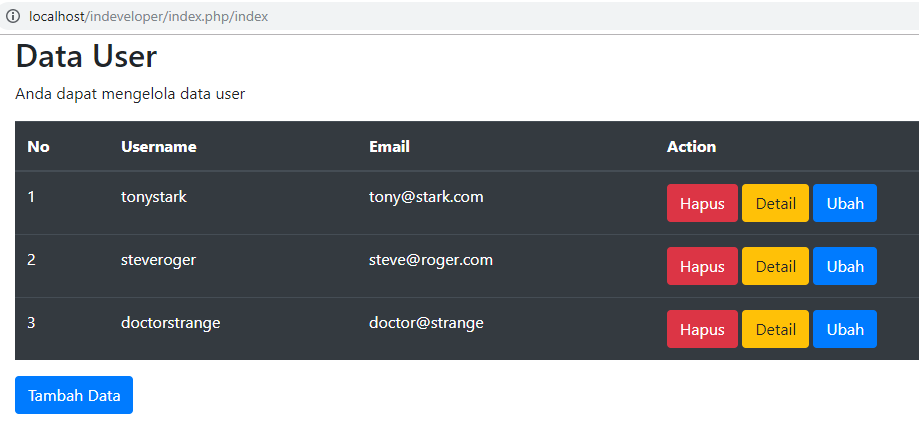Click the Username column header
The height and width of the screenshot is (433, 919).
(x=159, y=147)
